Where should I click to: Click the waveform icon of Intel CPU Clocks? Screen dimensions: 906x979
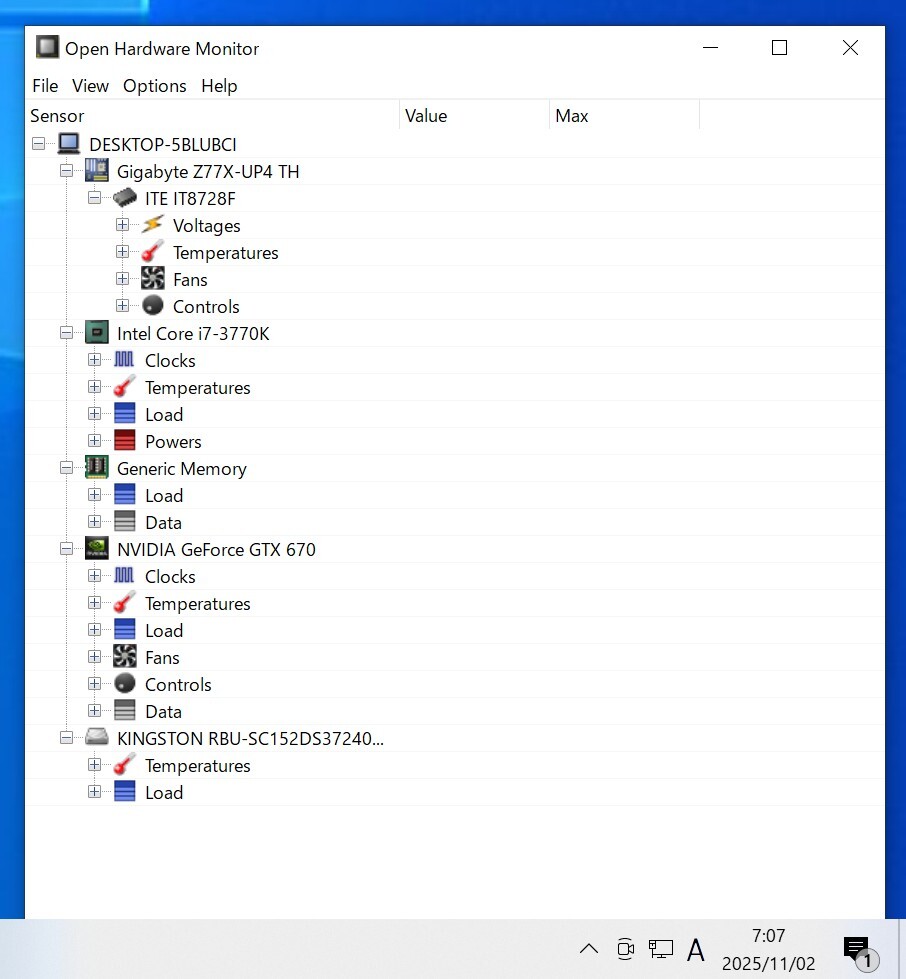click(x=124, y=359)
